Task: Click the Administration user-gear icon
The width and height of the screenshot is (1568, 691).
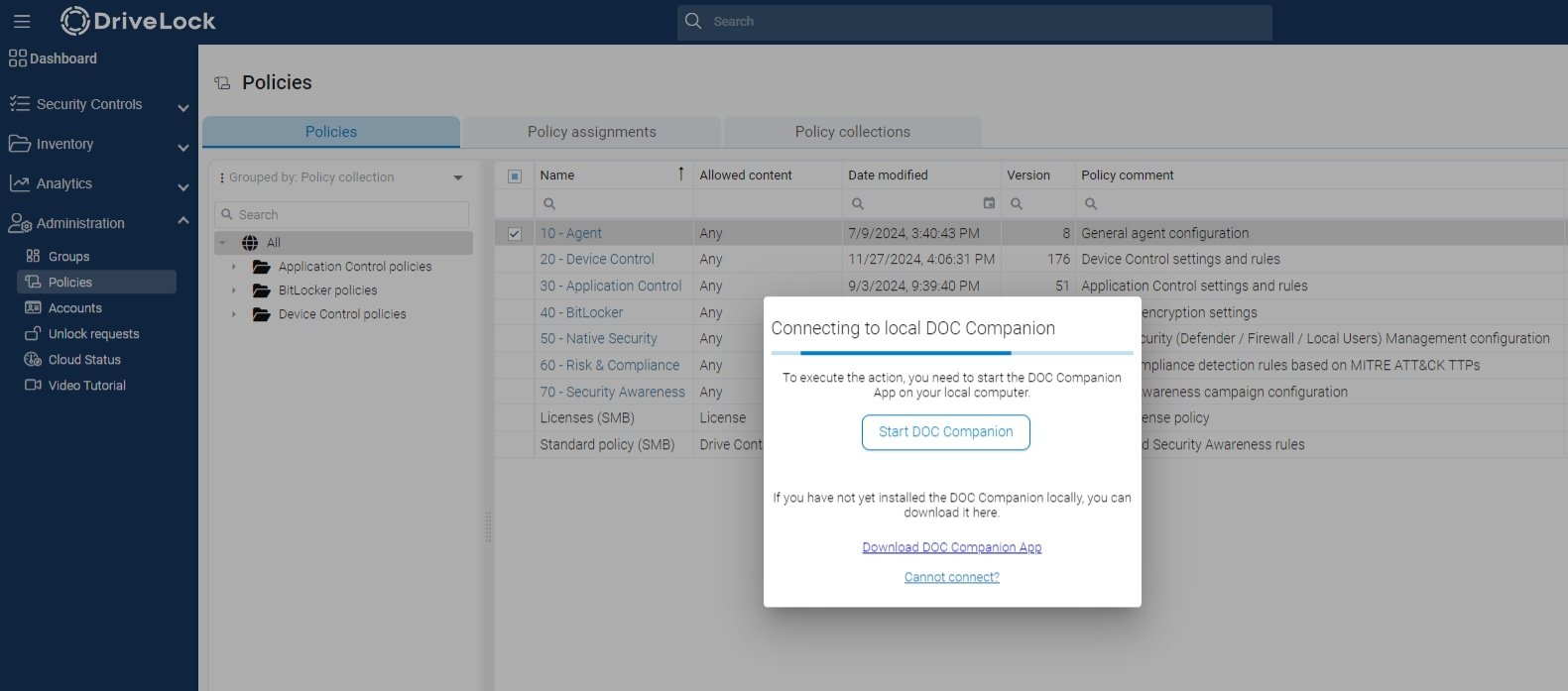Action: pos(19,223)
